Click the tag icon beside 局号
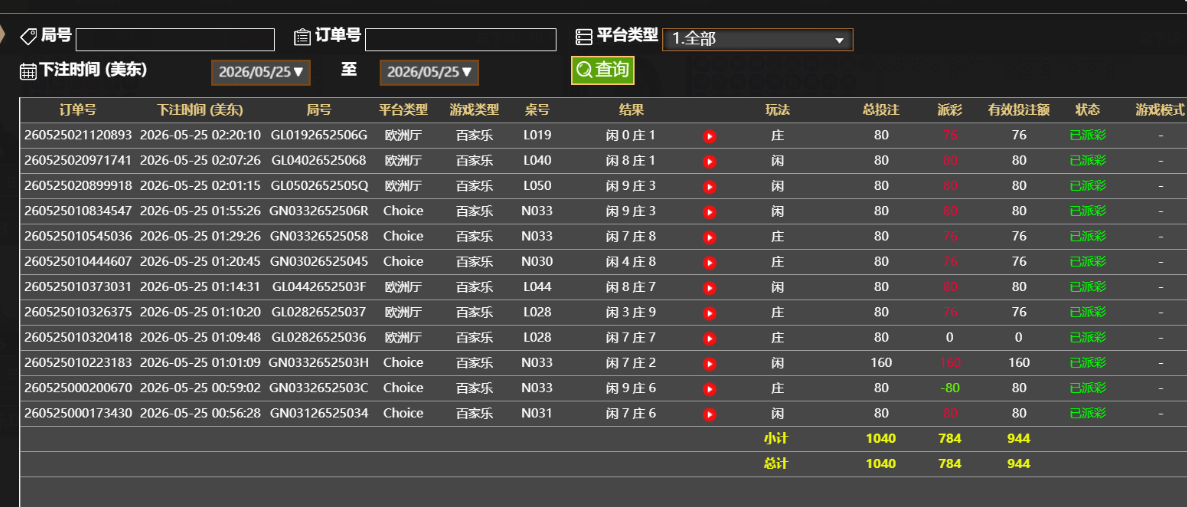This screenshot has width=1187, height=507. (x=29, y=36)
